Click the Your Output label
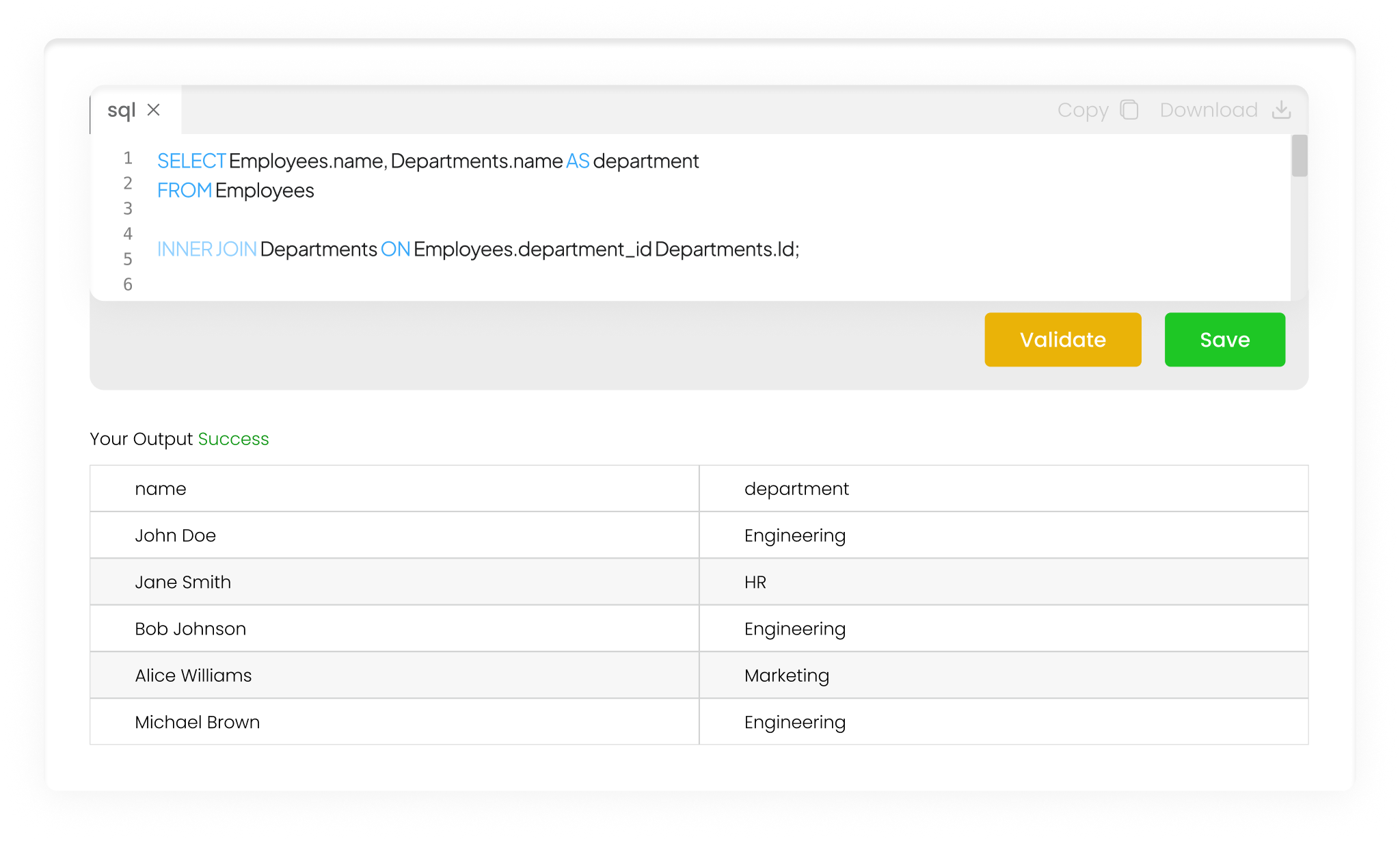Viewport: 1400px width, 841px height. pos(142,439)
